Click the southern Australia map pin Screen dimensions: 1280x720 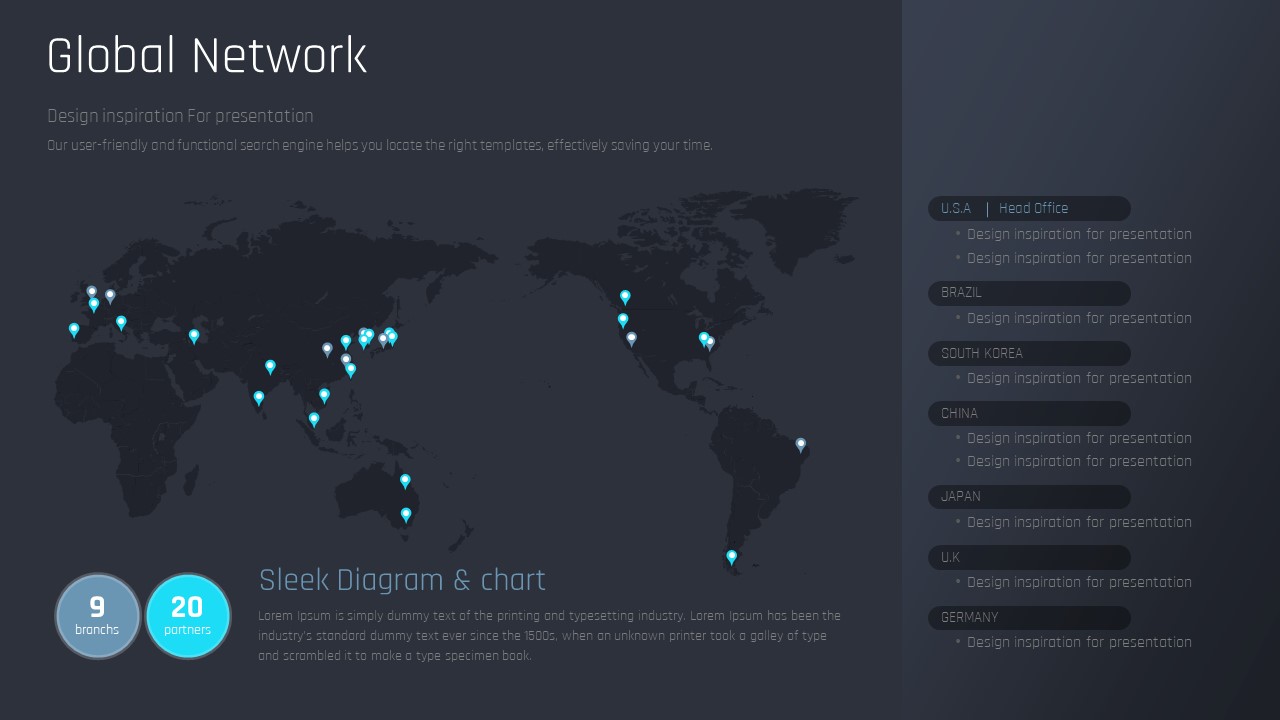click(406, 515)
